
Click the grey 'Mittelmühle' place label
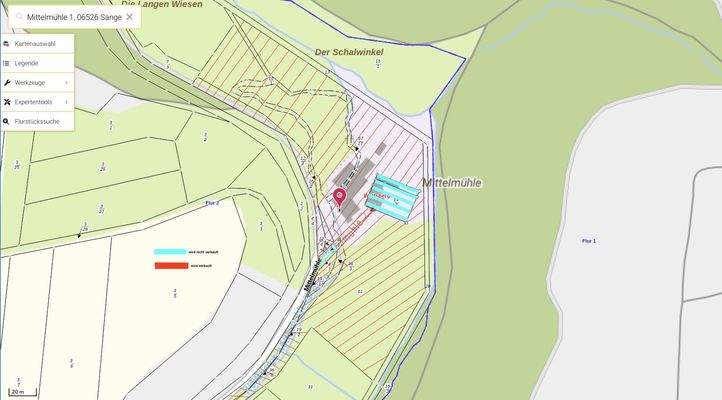coord(451,183)
